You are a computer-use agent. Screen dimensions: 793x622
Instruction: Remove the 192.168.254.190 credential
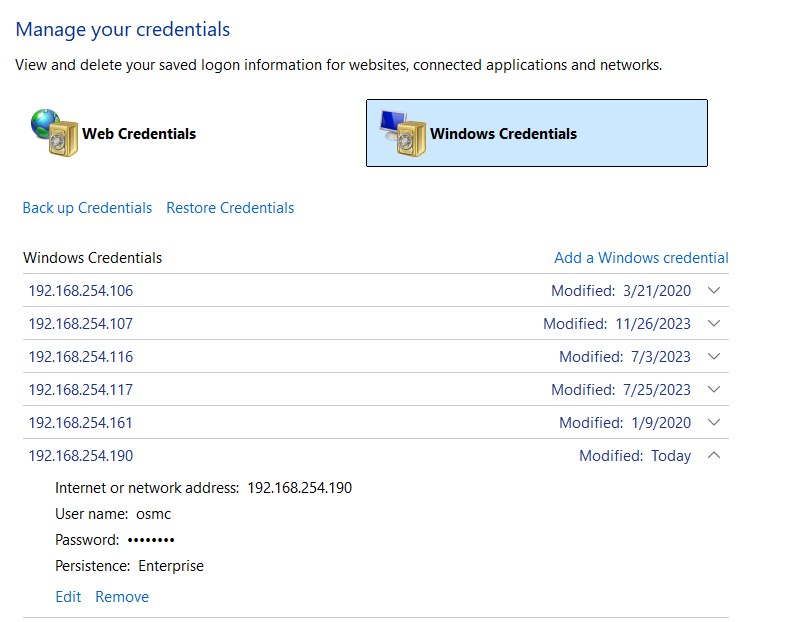tap(122, 597)
